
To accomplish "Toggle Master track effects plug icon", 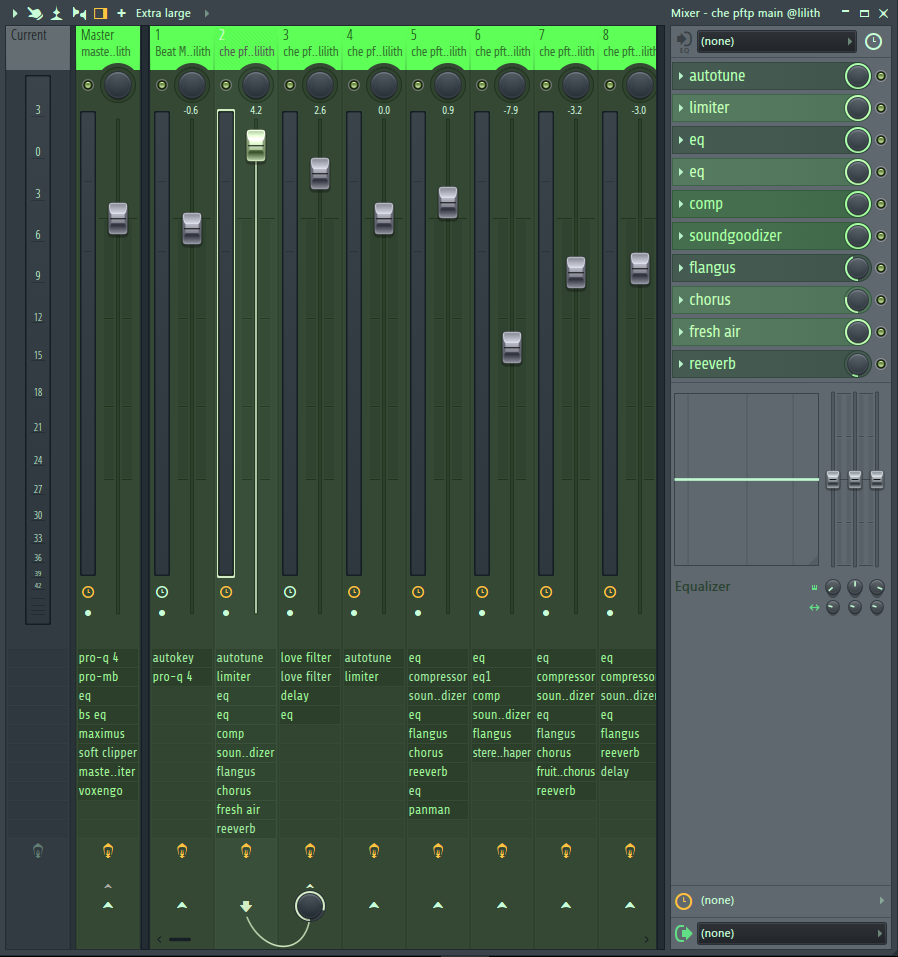I will [x=108, y=850].
